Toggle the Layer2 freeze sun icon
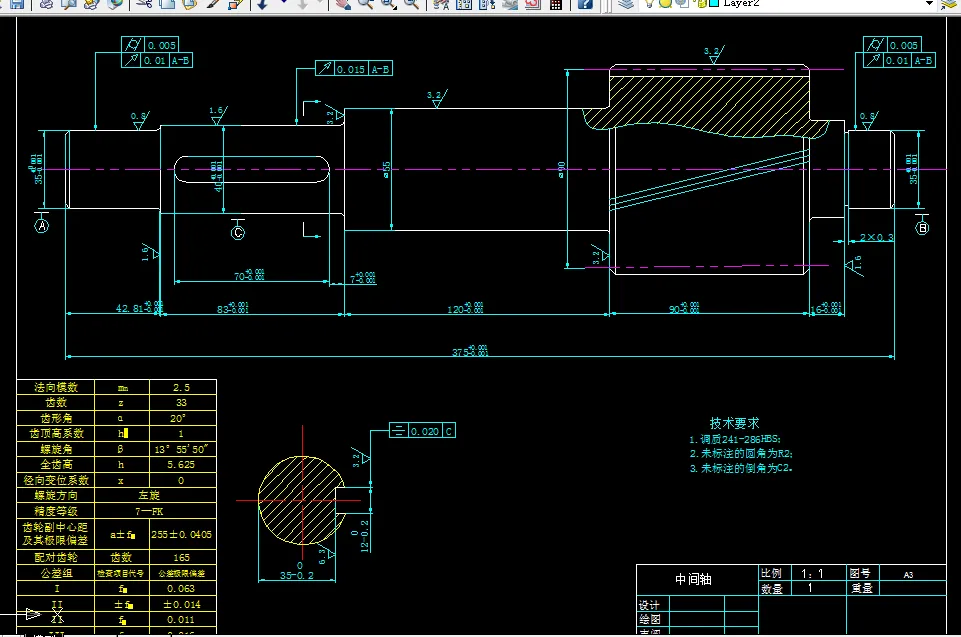The height and width of the screenshot is (637, 961). [x=666, y=3]
